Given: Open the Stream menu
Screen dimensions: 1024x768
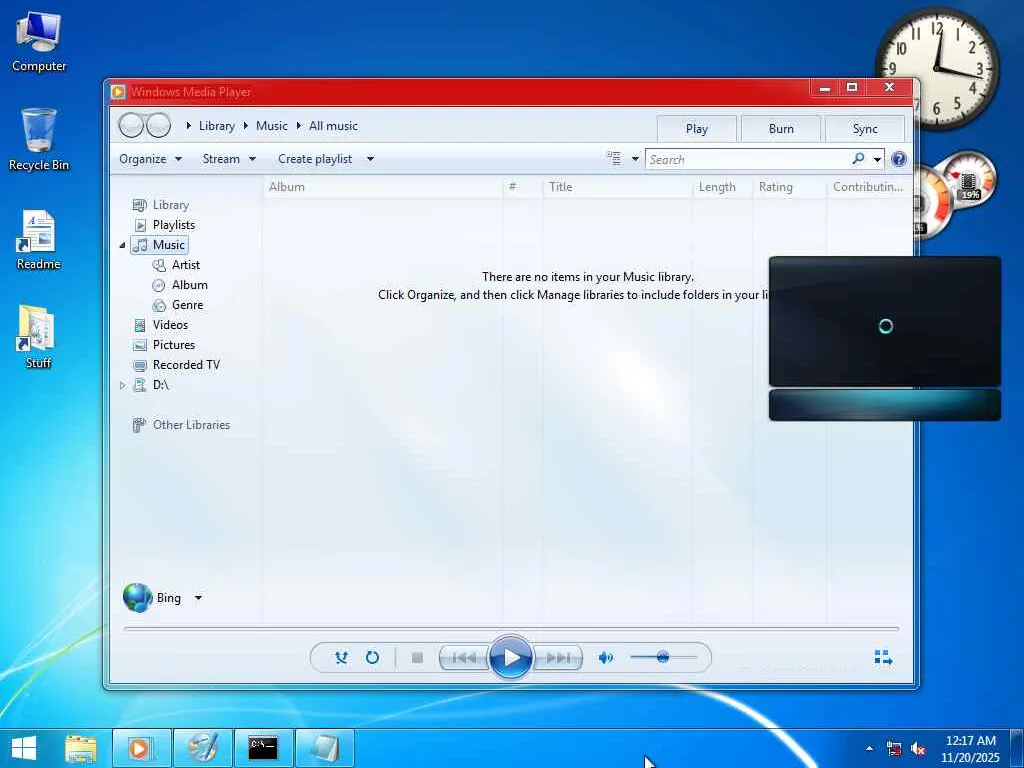Looking at the screenshot, I should (x=229, y=159).
